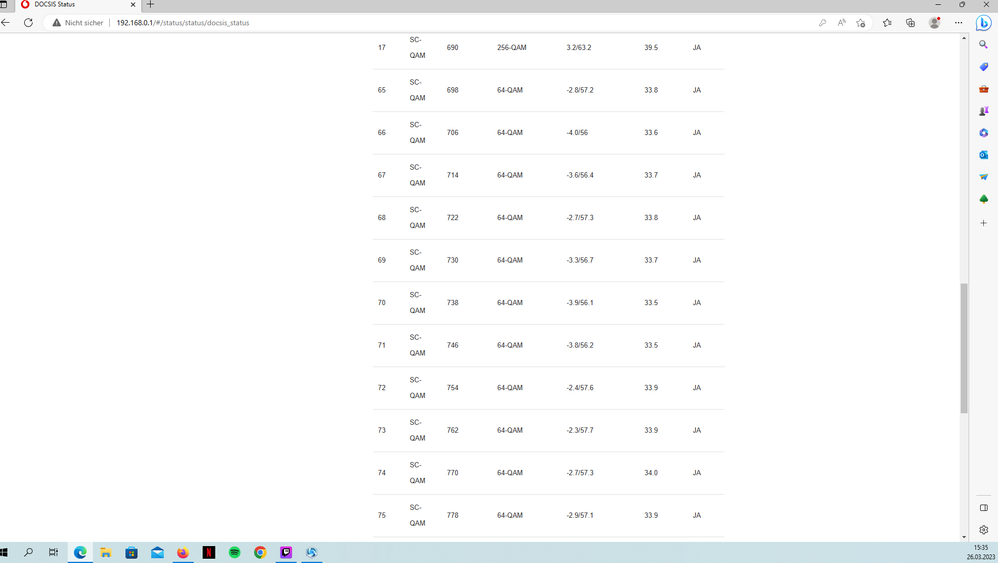Select frequency 714 cell
Screen dimensions: 998x563
(453, 175)
